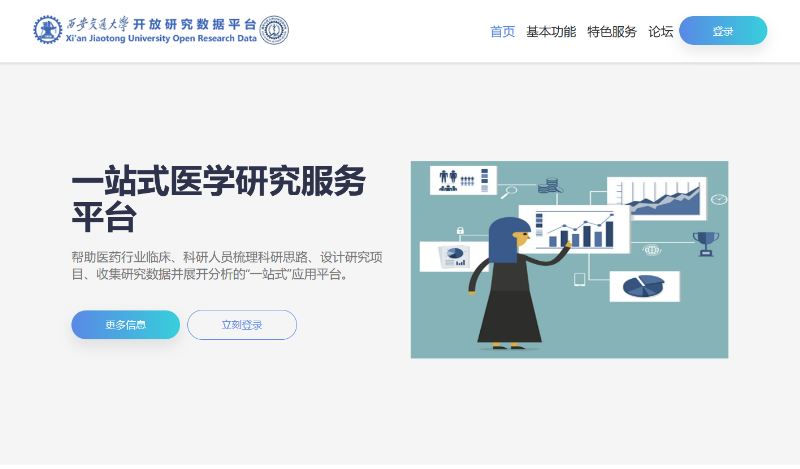This screenshot has height=469, width=800.
Task: Open the 基本功能 menu item
Action: tap(551, 31)
